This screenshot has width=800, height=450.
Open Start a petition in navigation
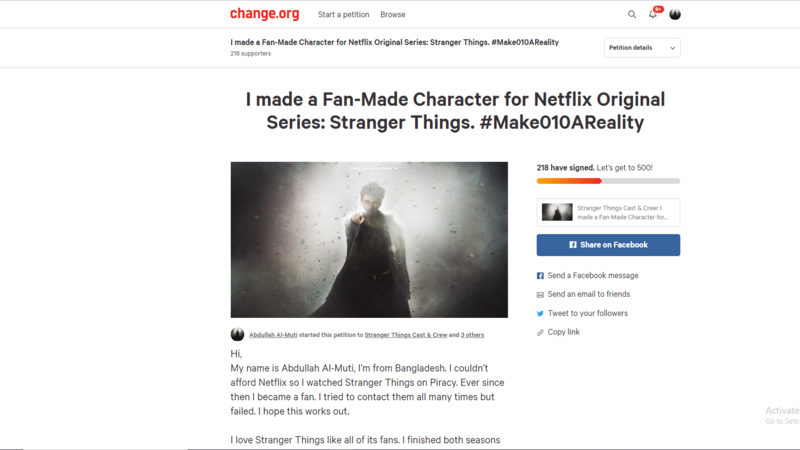point(343,15)
